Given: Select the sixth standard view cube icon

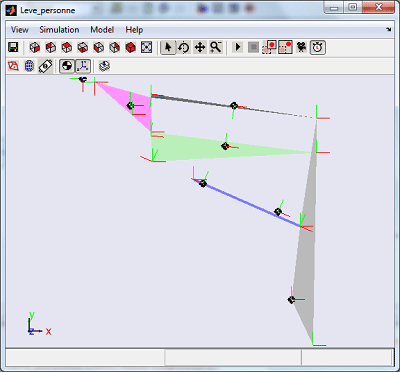Looking at the screenshot, I should pos(114,47).
